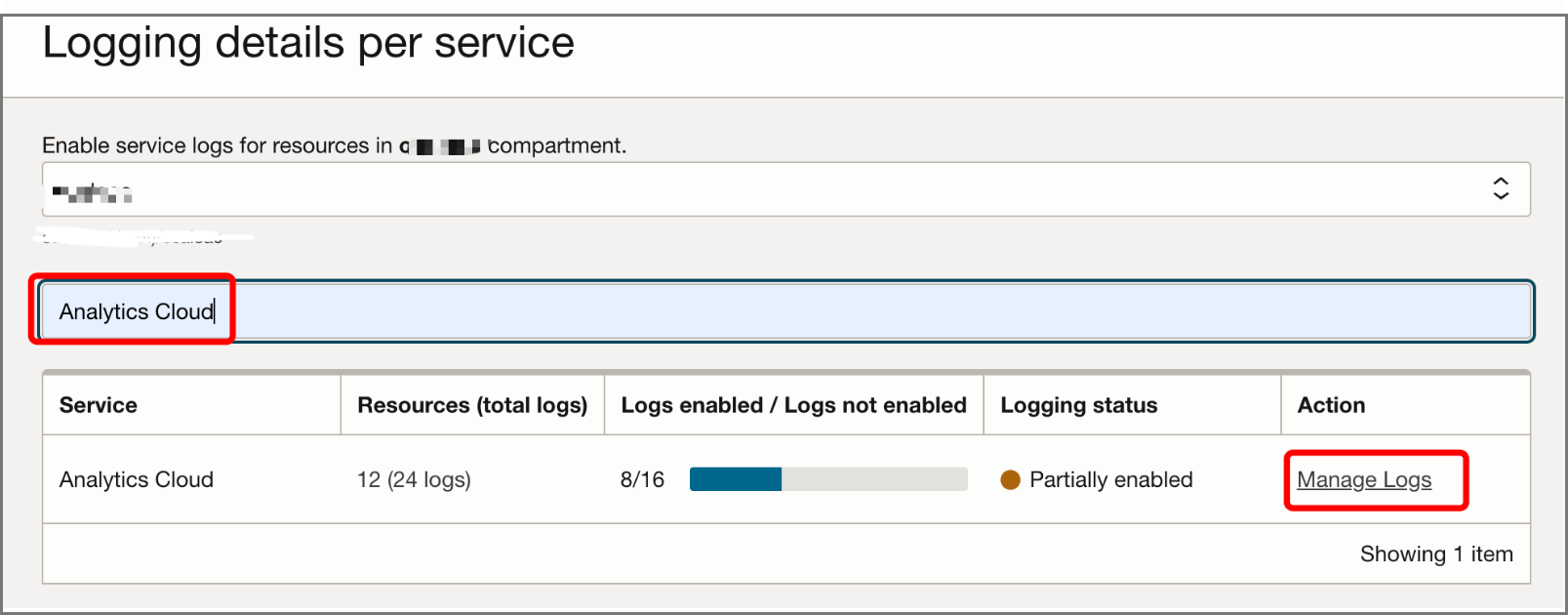The width and height of the screenshot is (1568, 615).
Task: Open Manage Logs for Analytics Cloud
Action: tap(1363, 479)
